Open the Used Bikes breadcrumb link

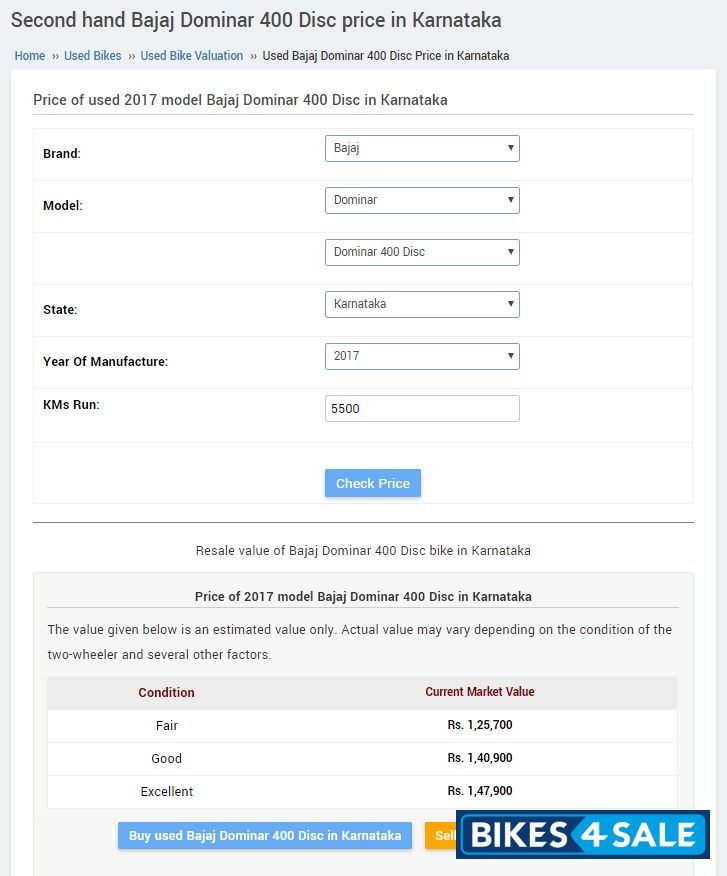point(93,56)
